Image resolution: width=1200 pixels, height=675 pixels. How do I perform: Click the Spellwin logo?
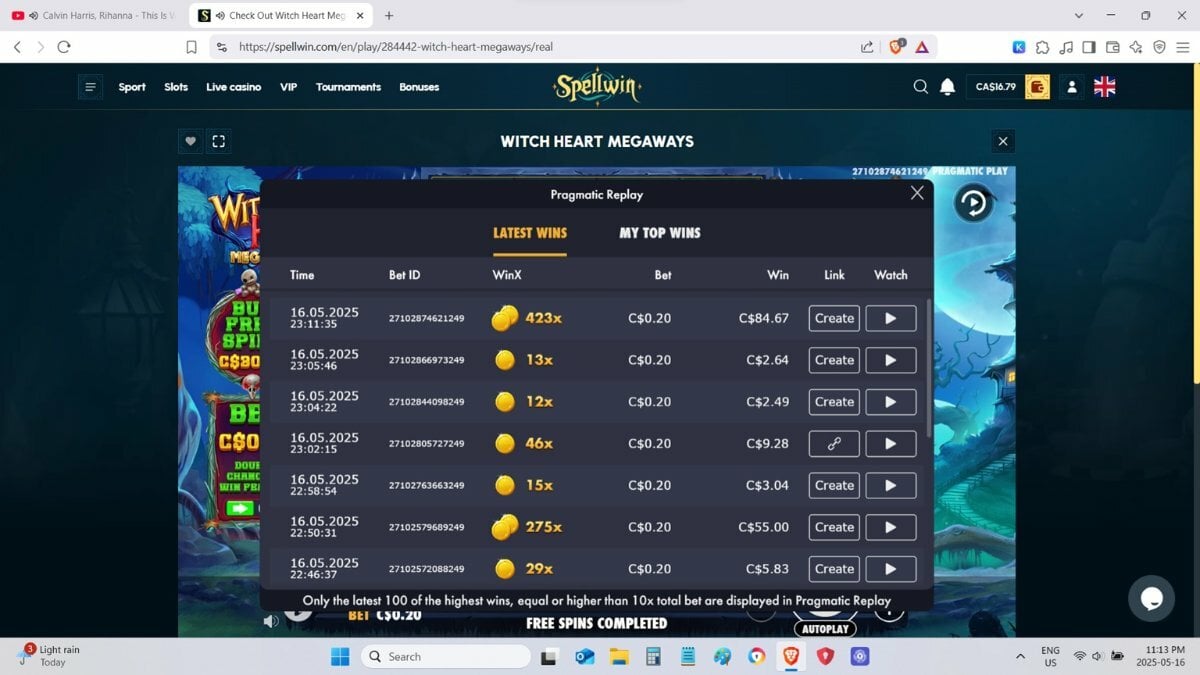597,87
